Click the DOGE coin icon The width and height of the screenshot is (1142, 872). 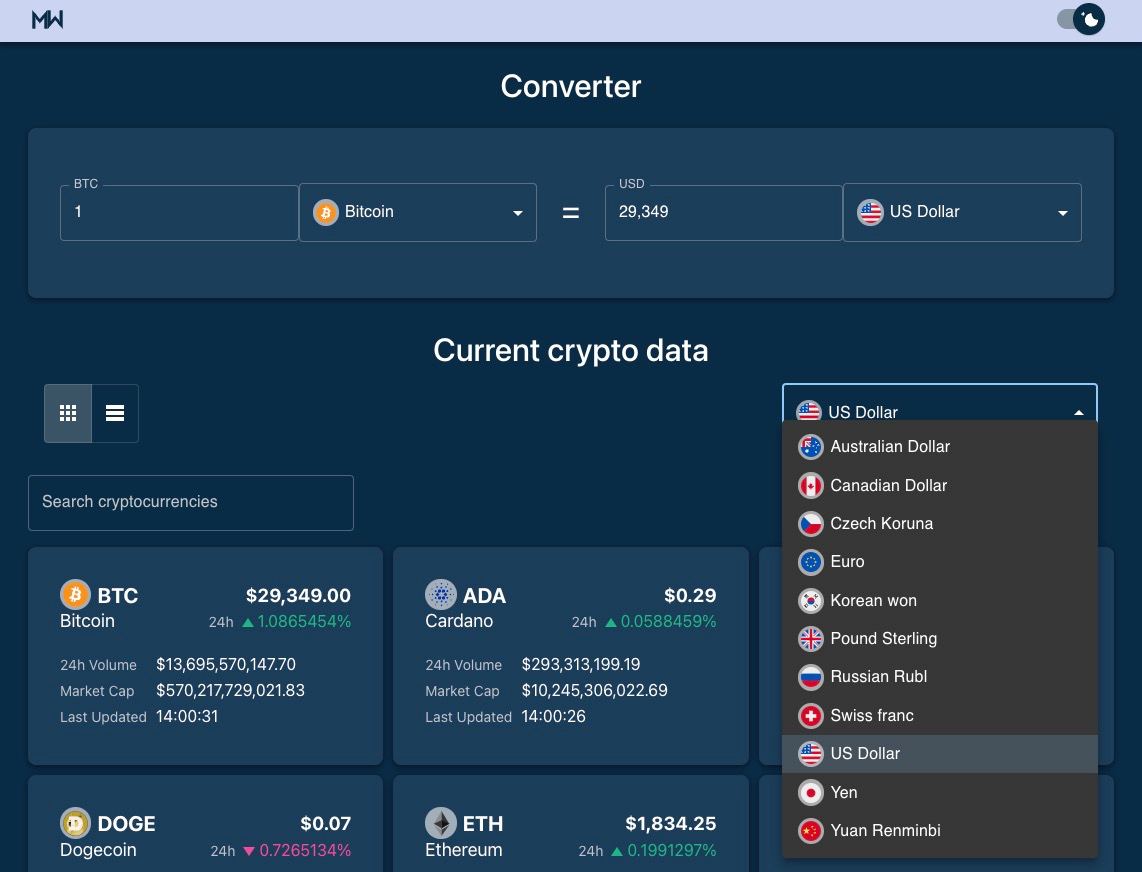point(75,823)
